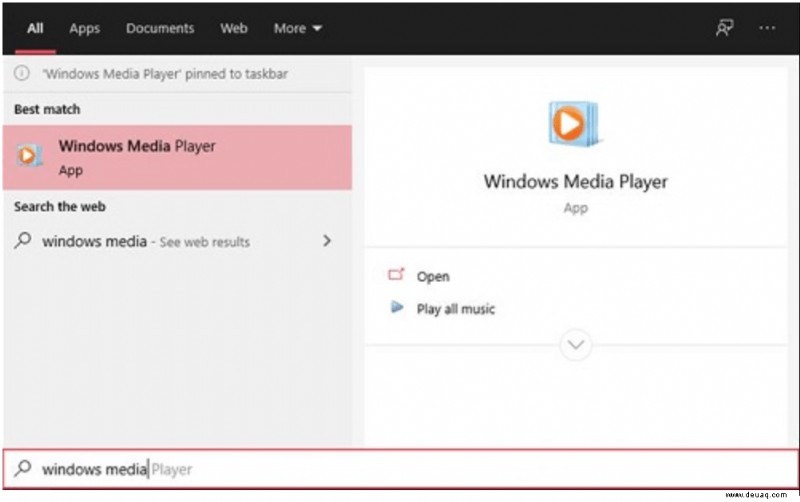Click the large Windows Media Player logo
This screenshot has width=800, height=502.
click(574, 124)
